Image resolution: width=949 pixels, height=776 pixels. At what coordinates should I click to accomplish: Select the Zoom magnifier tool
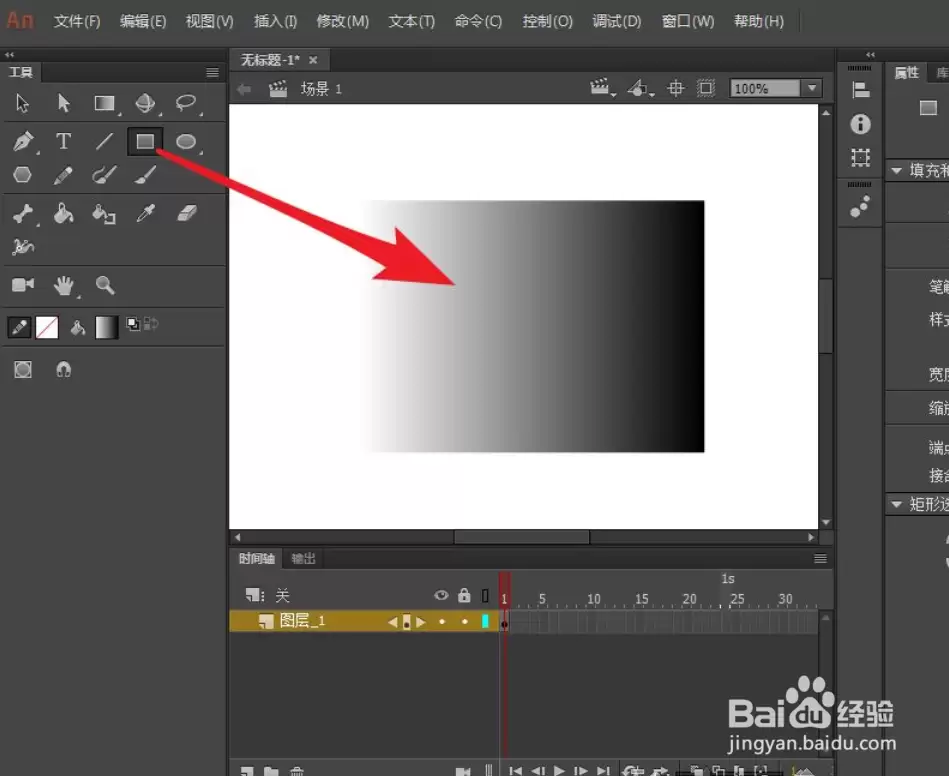point(105,285)
